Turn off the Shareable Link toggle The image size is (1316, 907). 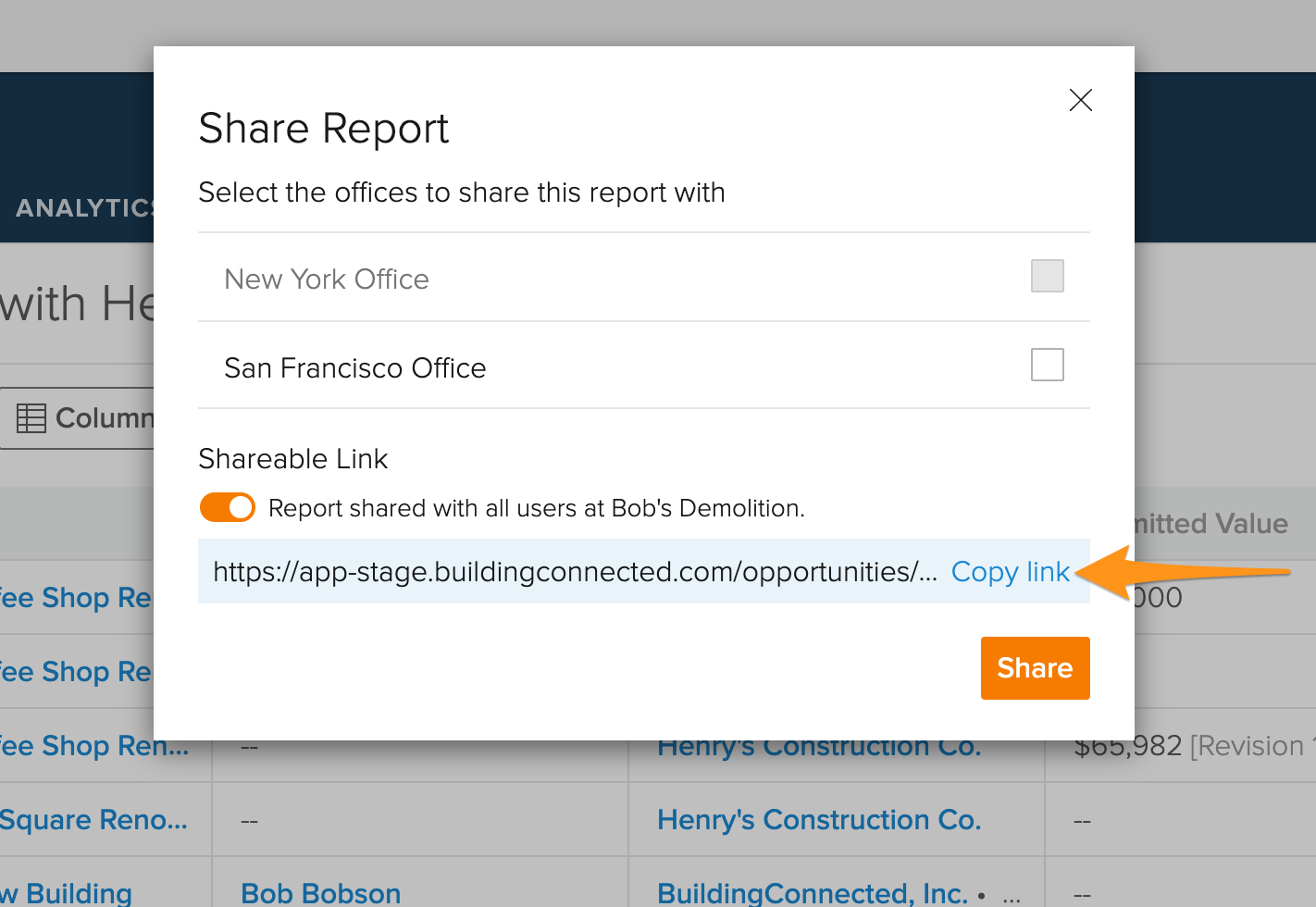[x=228, y=507]
